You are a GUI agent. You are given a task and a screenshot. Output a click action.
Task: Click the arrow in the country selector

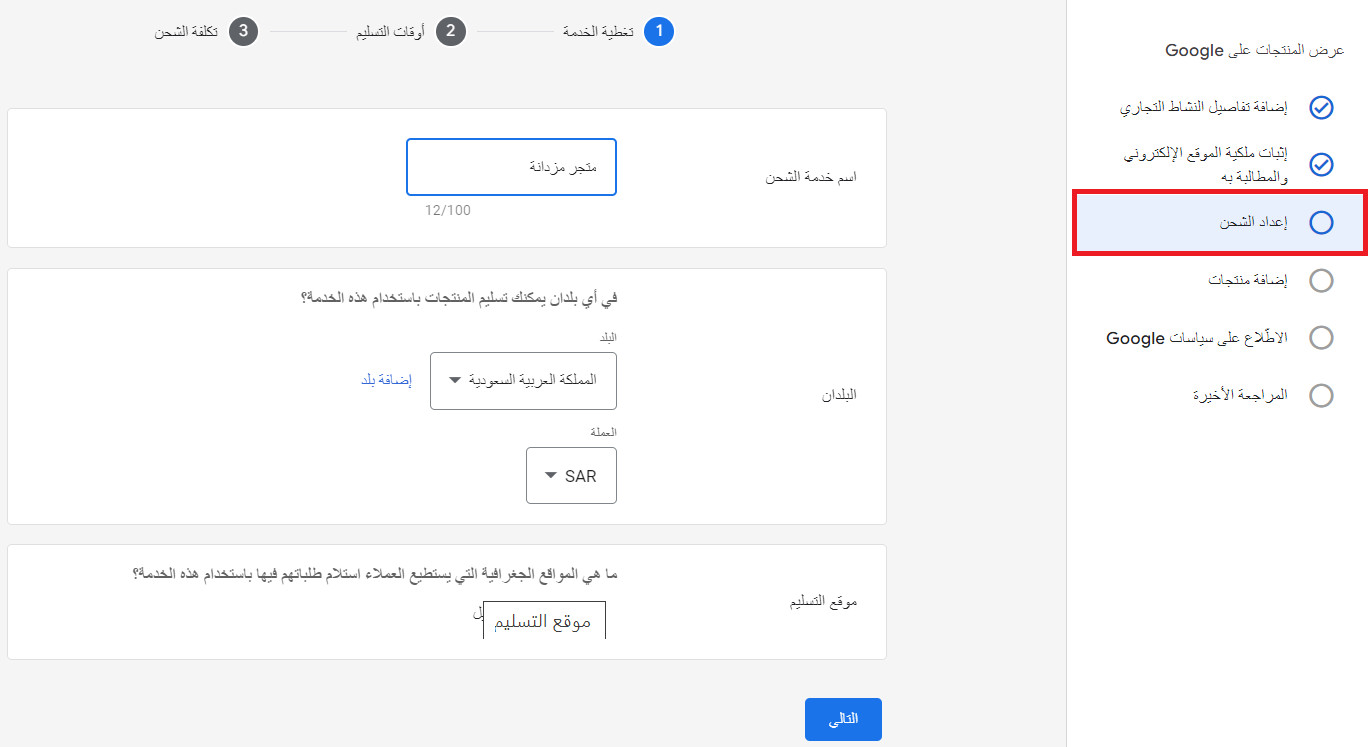(x=455, y=381)
